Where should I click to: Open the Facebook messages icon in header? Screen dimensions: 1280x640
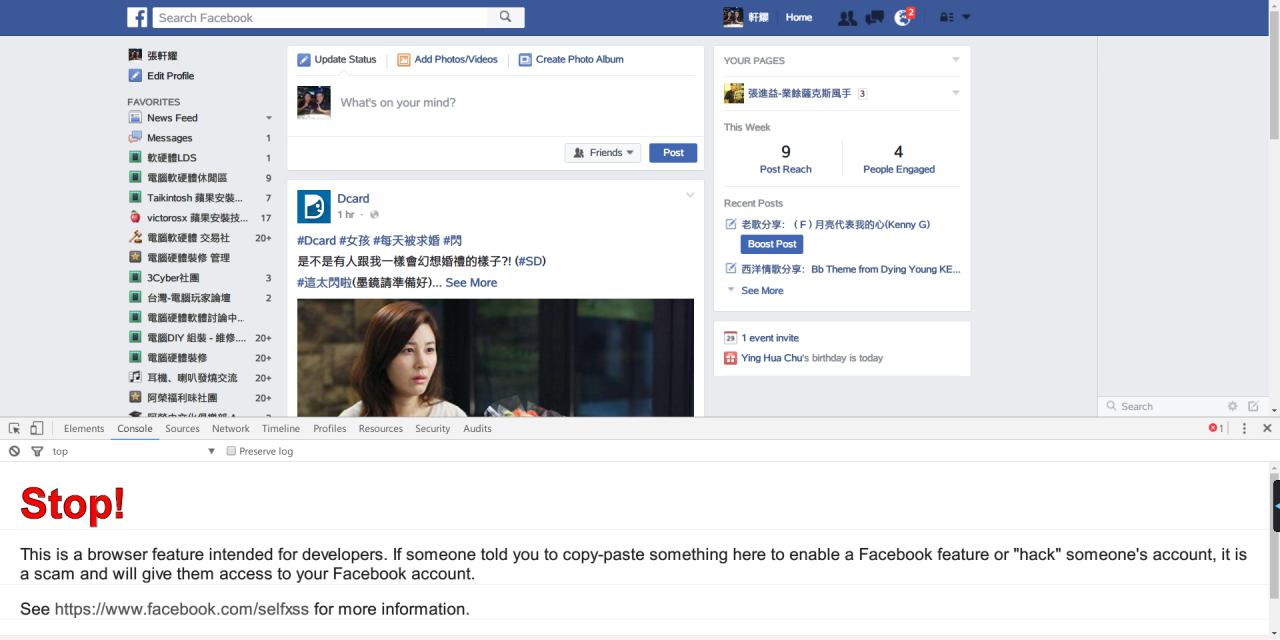pyautogui.click(x=875, y=17)
